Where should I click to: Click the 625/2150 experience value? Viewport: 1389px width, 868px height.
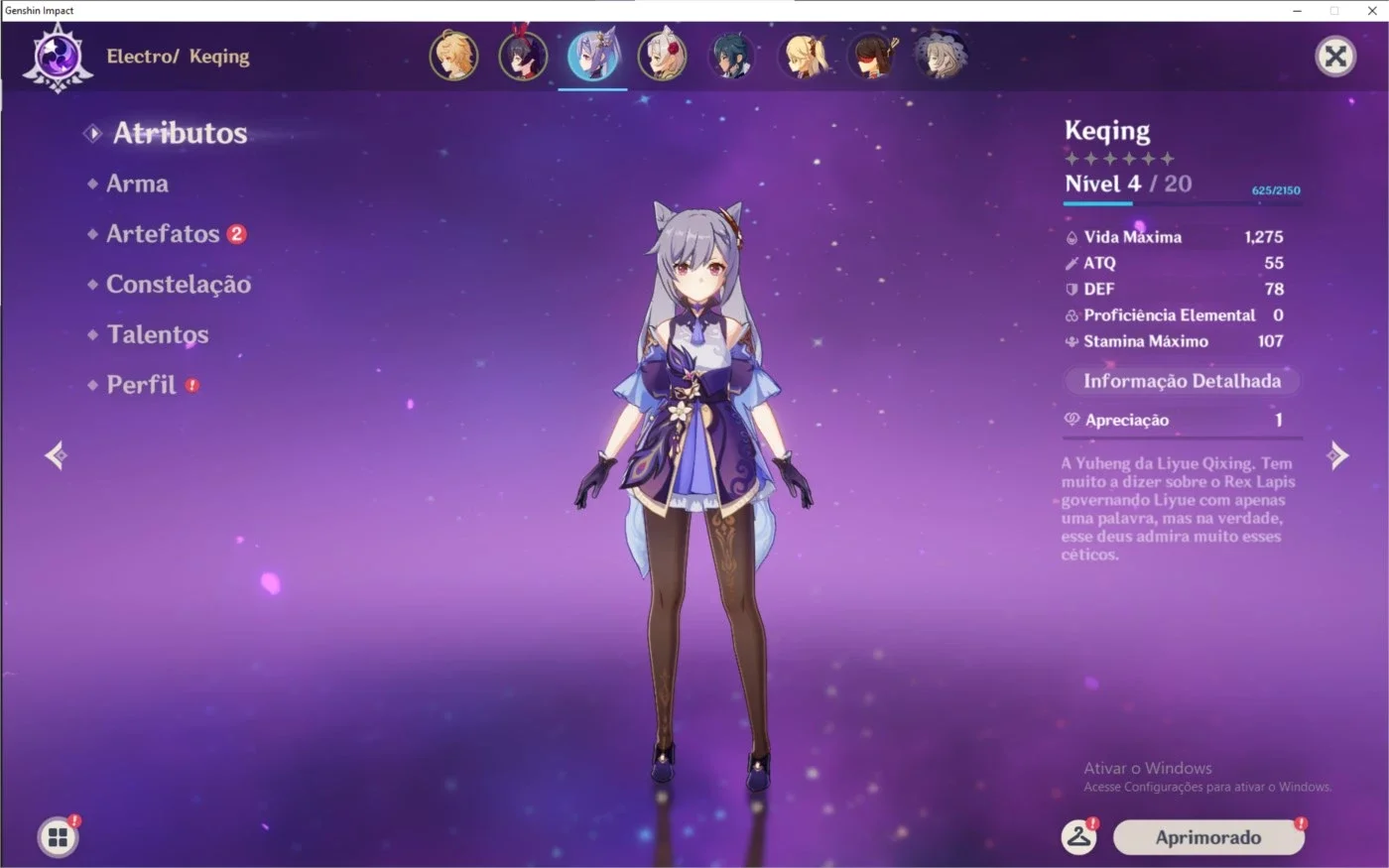click(x=1276, y=190)
